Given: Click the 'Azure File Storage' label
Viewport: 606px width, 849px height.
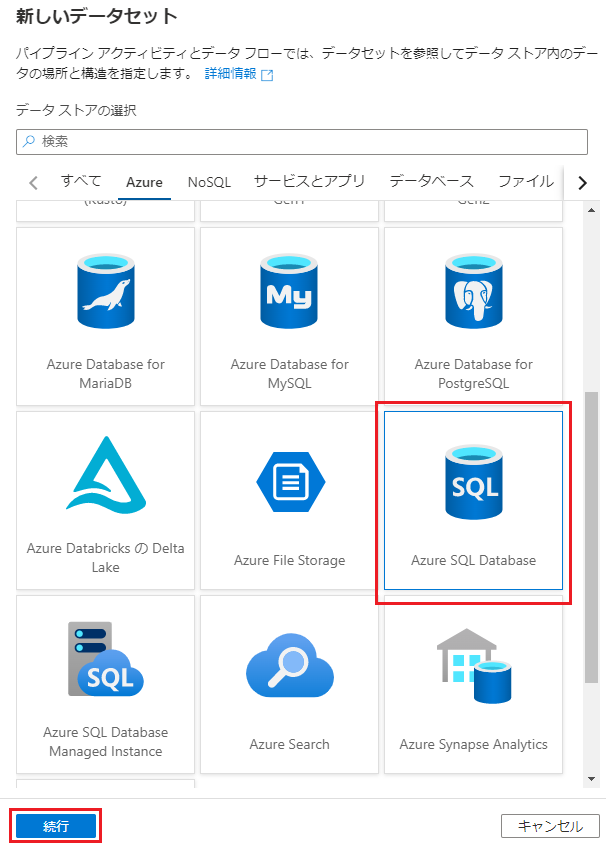Looking at the screenshot, I should [290, 560].
